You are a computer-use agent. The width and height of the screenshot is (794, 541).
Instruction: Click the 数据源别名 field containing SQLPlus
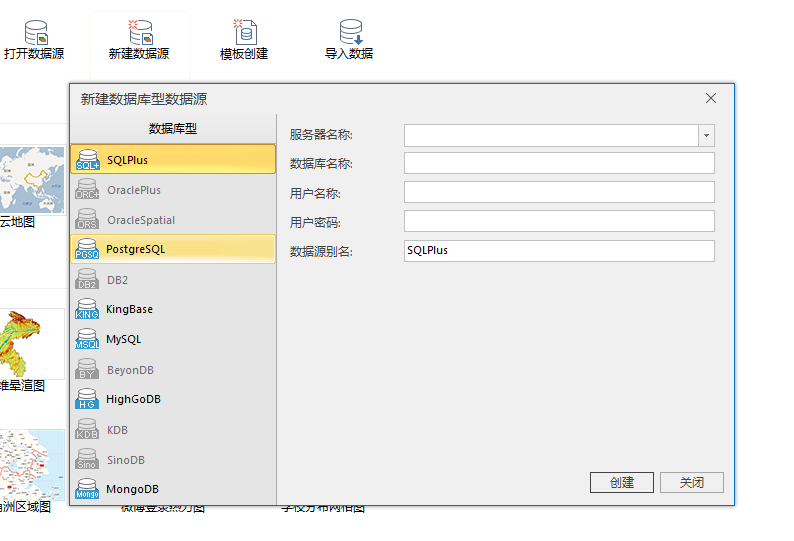pos(559,251)
